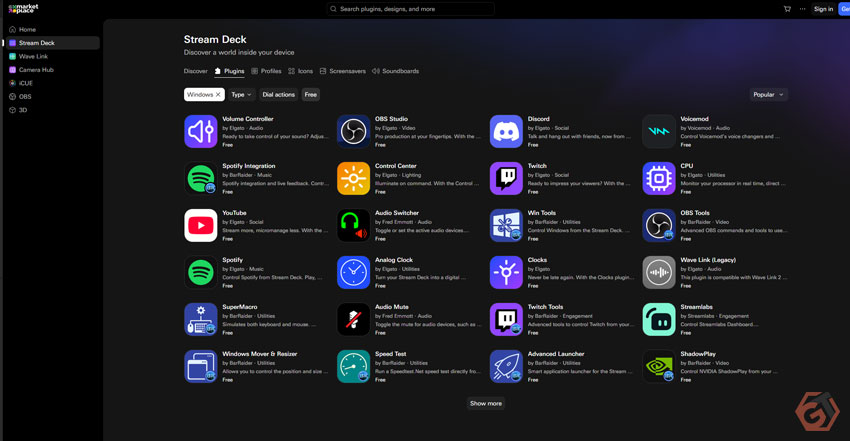Select Stream Deck in the sidebar

tap(51, 43)
